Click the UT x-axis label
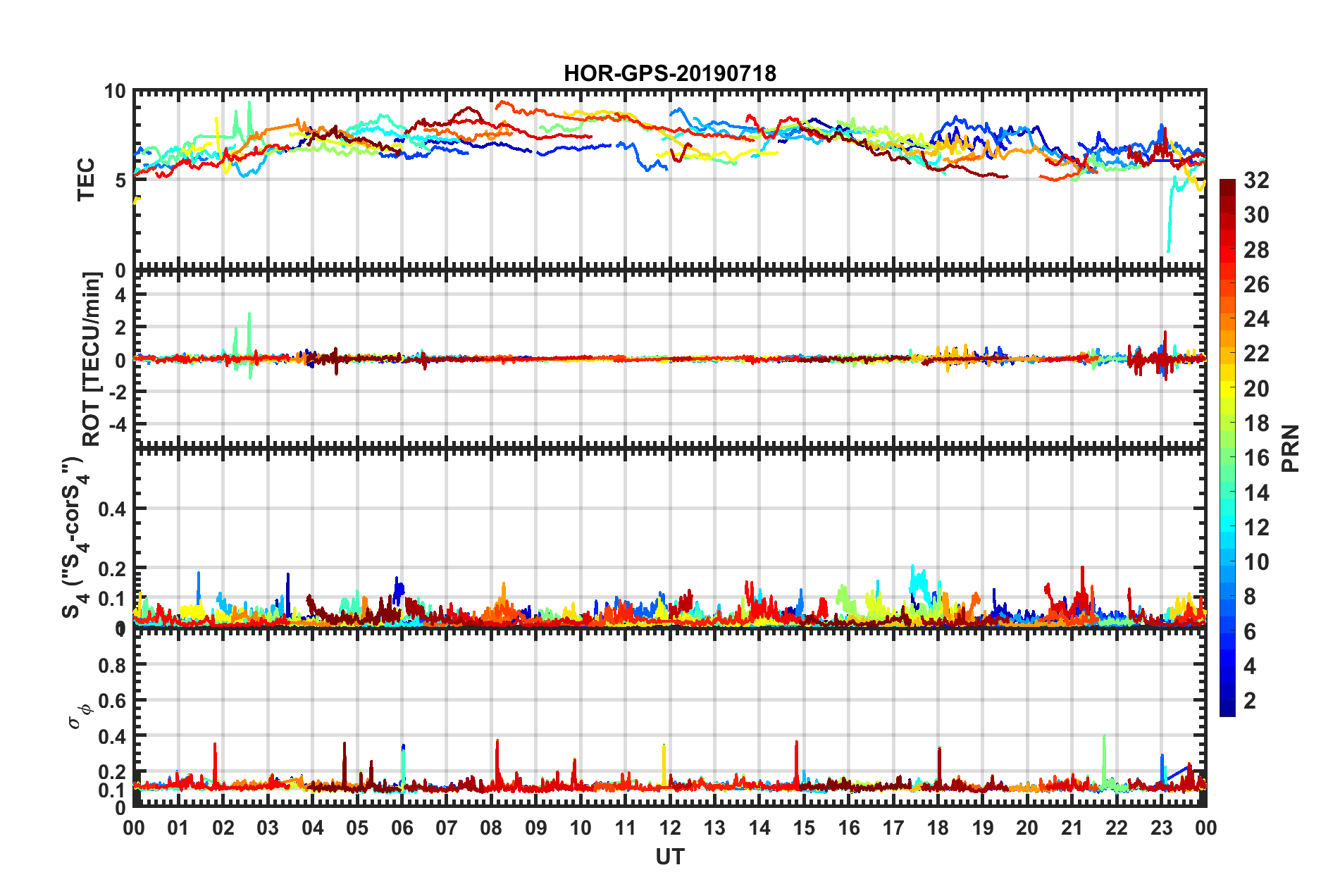This screenshot has height=896, width=1340. pos(669,857)
